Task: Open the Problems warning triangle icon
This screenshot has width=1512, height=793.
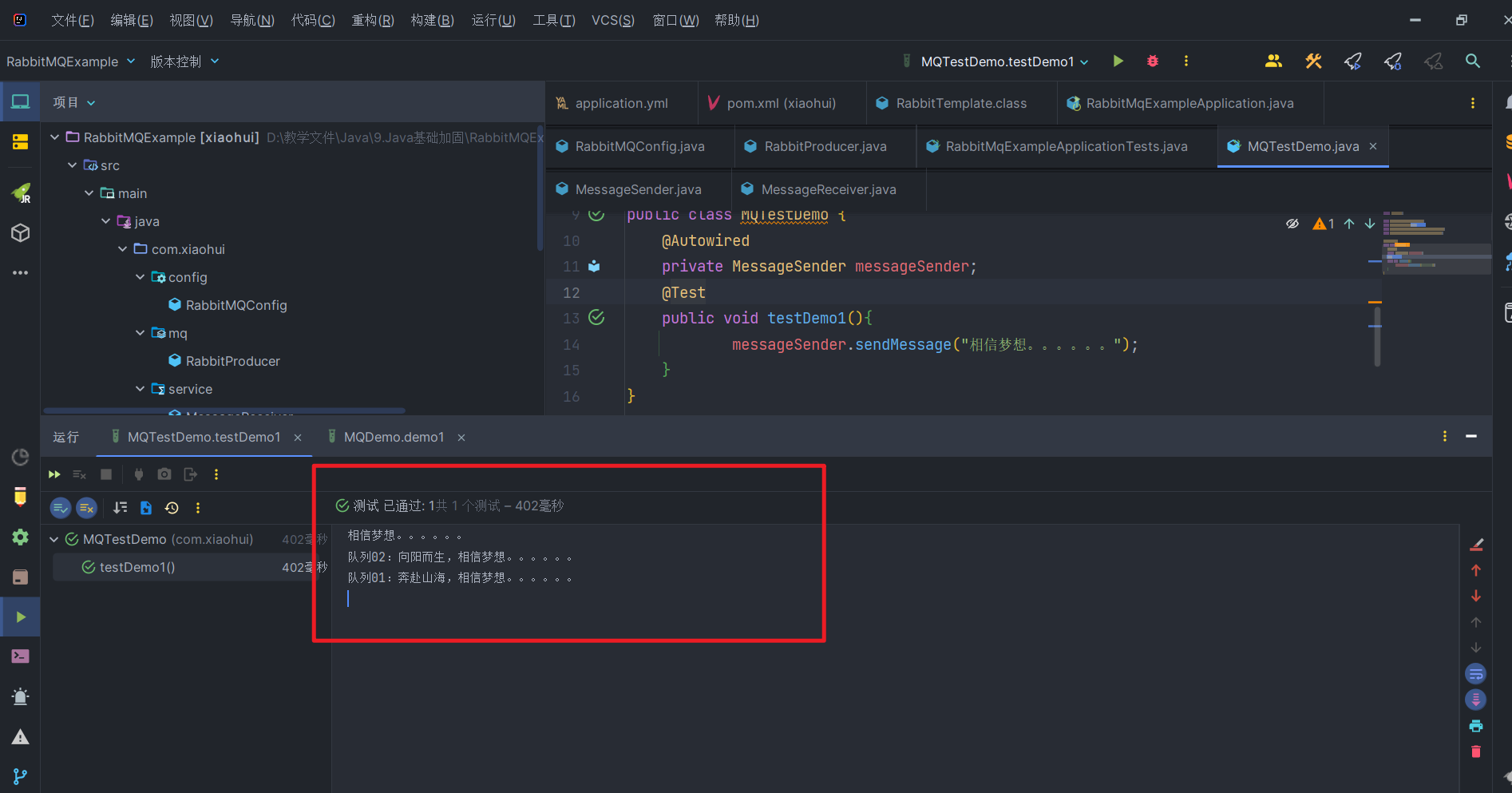Action: pyautogui.click(x=20, y=737)
